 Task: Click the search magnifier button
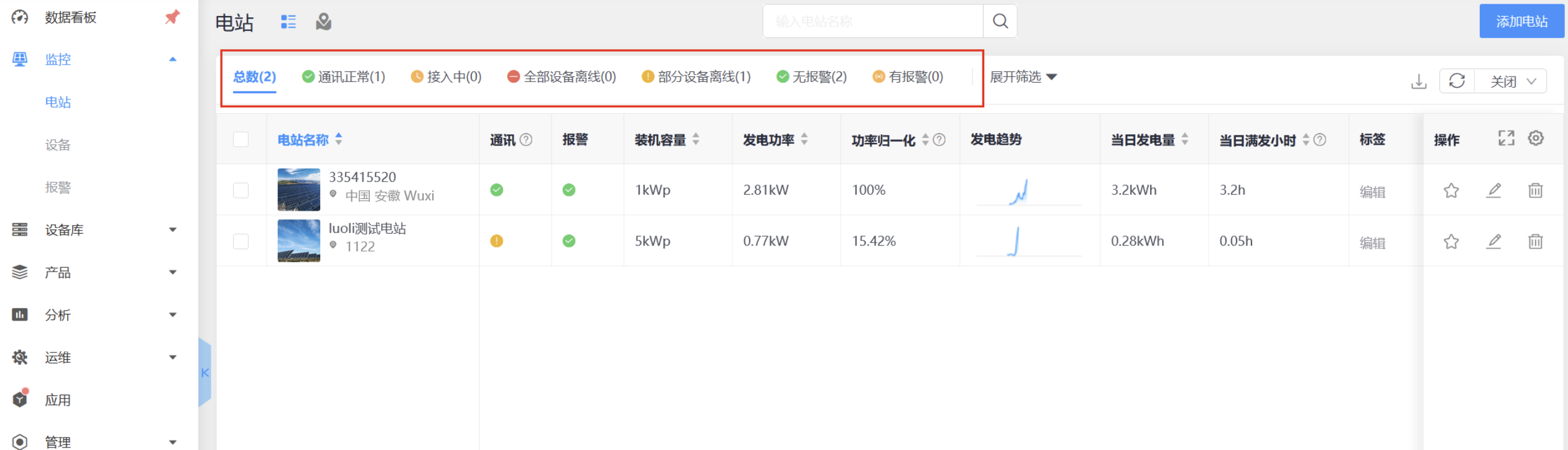1000,21
